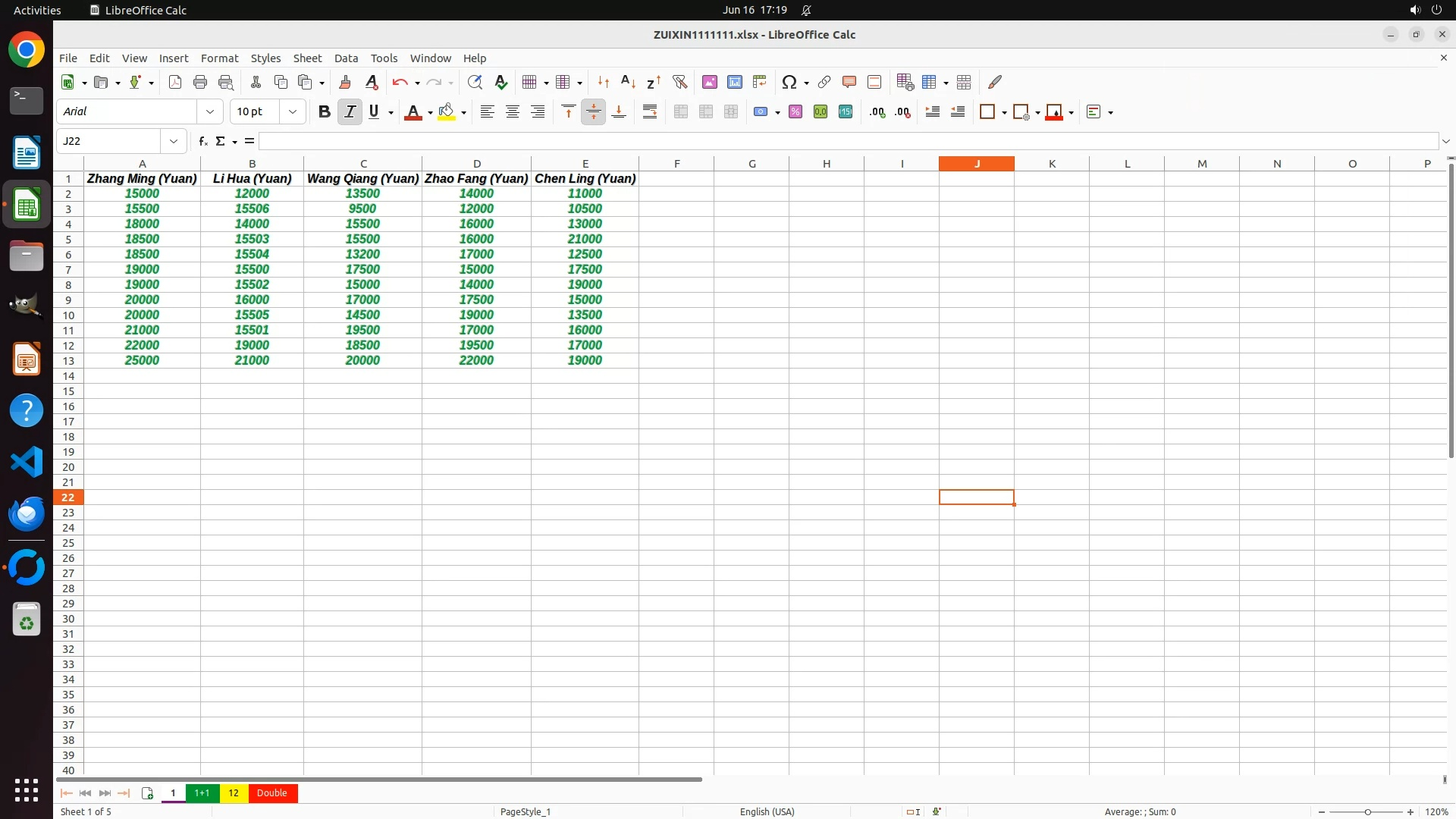Toggle Underline formatting
The width and height of the screenshot is (1456, 819).
(374, 111)
